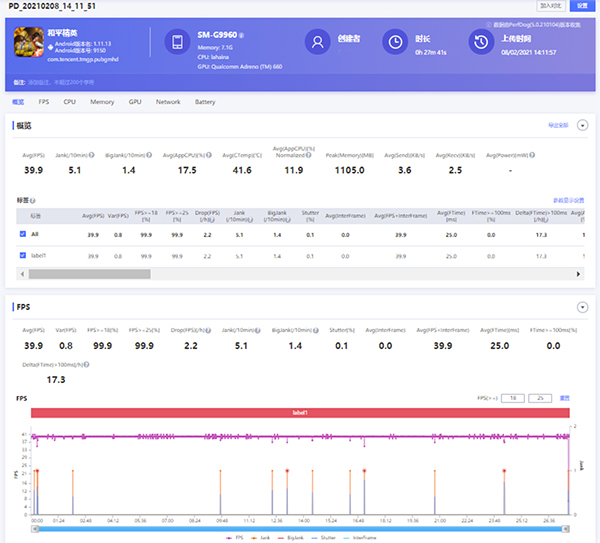
Task: Collapse the overview section with round arrow
Action: coord(581,125)
